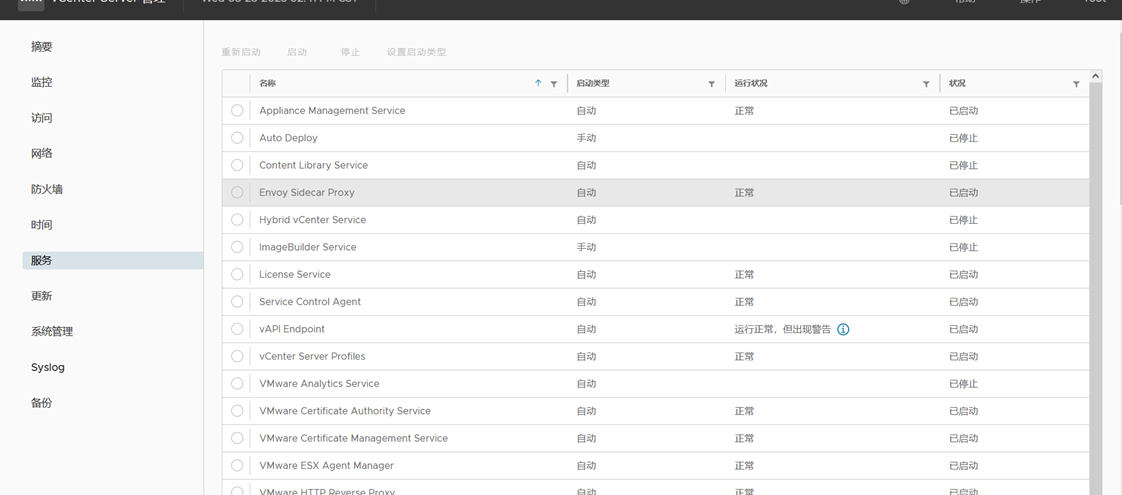Screen dimensions: 1122x495
Task: Open the 备份 sidebar page
Action: point(42,403)
